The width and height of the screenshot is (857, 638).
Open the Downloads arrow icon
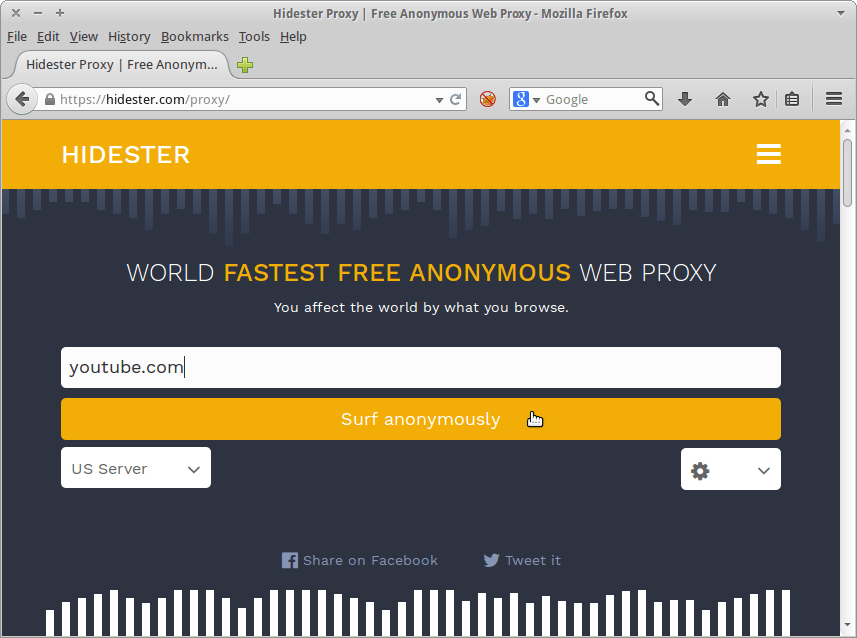[x=685, y=99]
